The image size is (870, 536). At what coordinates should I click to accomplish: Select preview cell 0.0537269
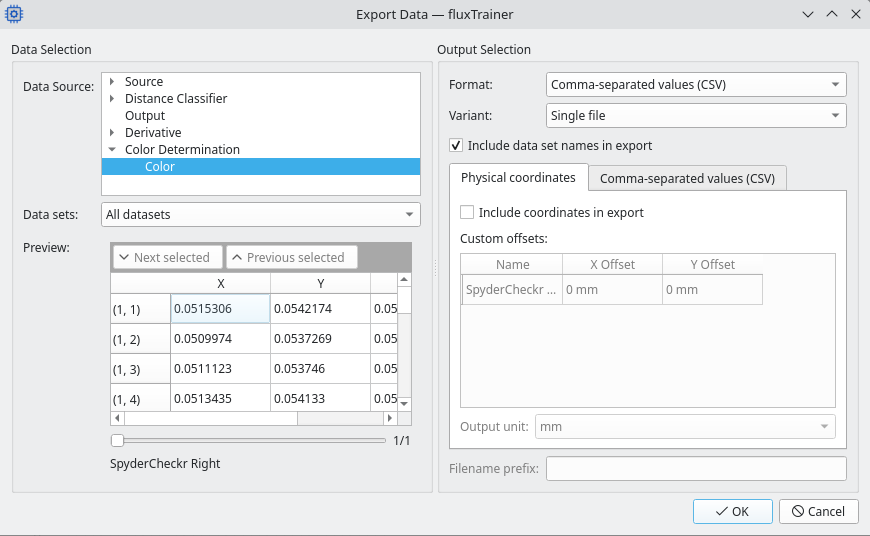click(320, 338)
